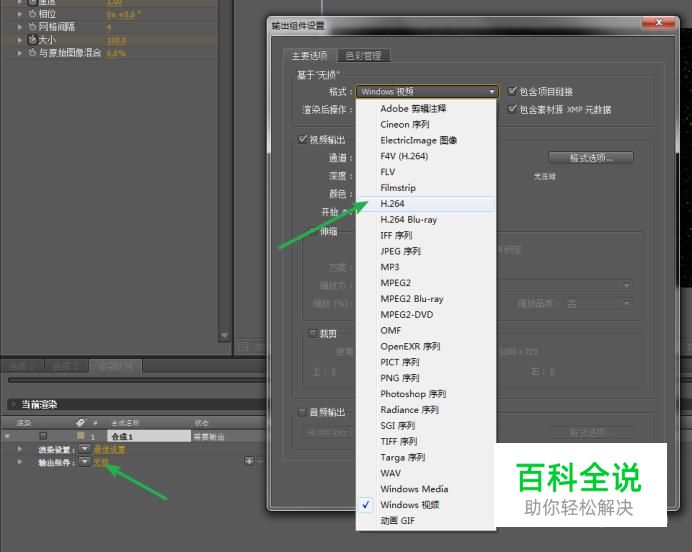
Task: Choose H.264 Blu-ray format
Action: (426, 220)
